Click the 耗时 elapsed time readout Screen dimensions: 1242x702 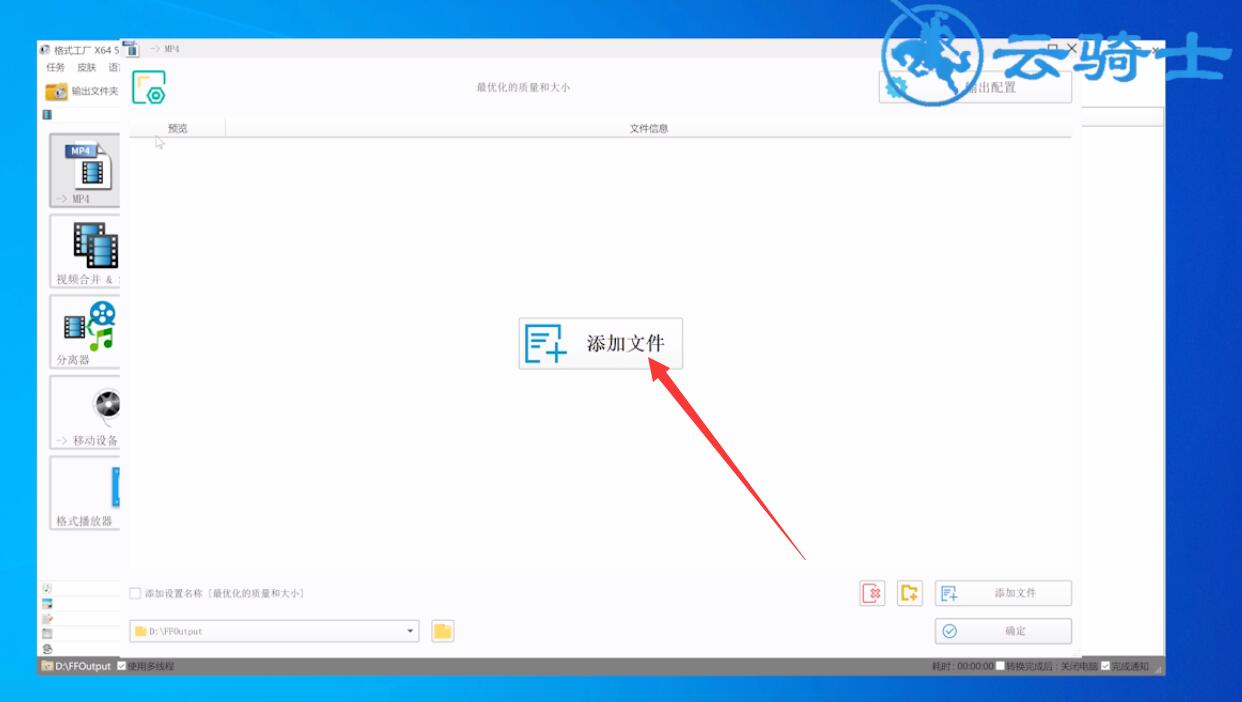pyautogui.click(x=962, y=666)
